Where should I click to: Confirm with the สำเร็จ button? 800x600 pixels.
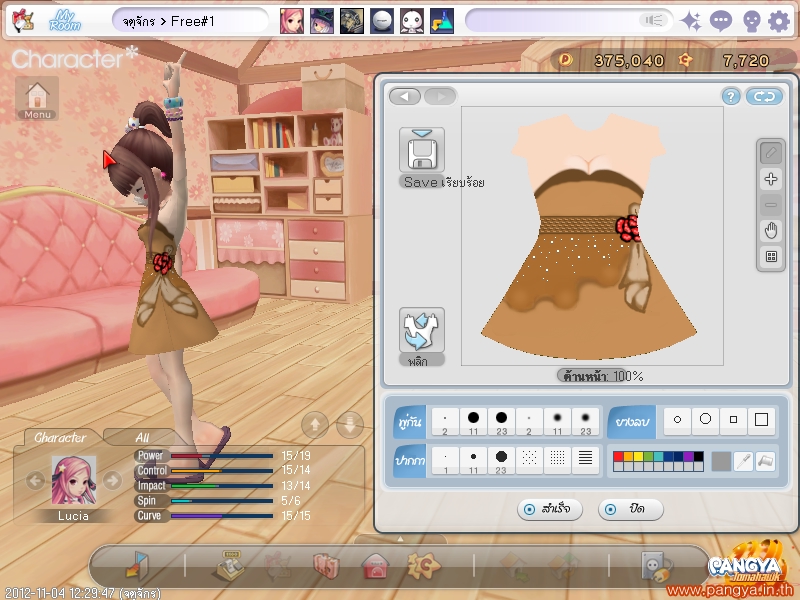click(549, 509)
